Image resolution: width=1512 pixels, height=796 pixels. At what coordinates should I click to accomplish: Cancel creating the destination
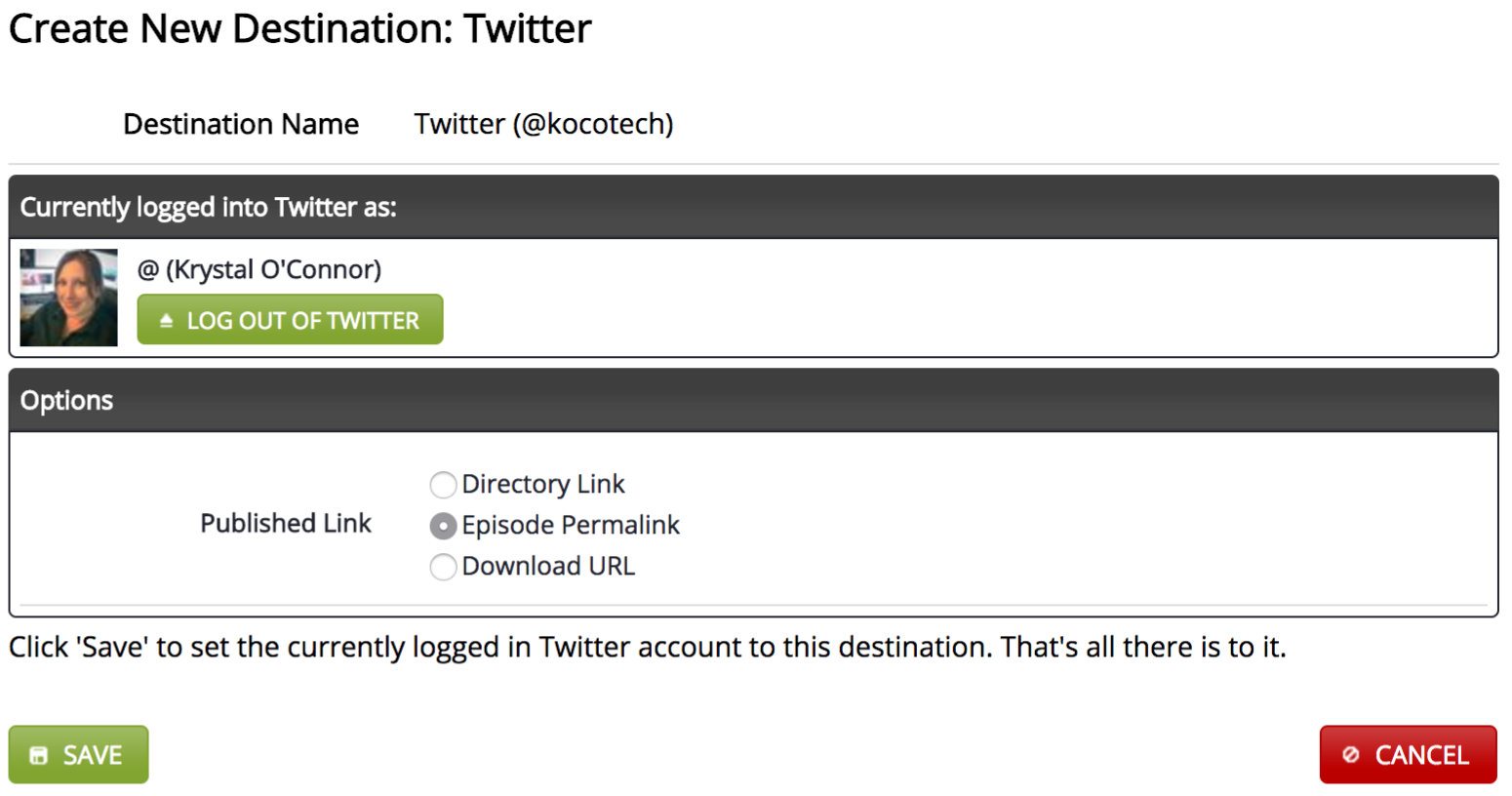click(x=1408, y=754)
